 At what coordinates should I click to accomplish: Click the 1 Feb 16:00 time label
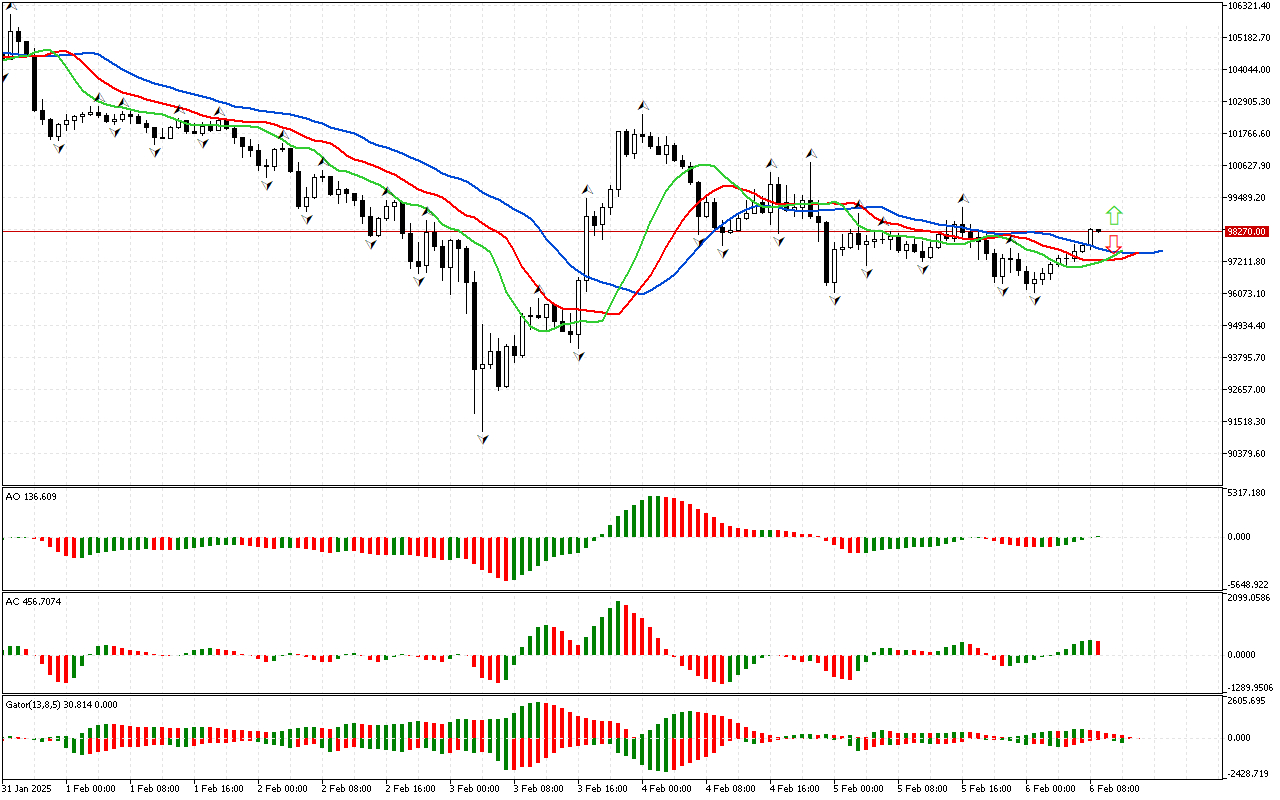219,789
